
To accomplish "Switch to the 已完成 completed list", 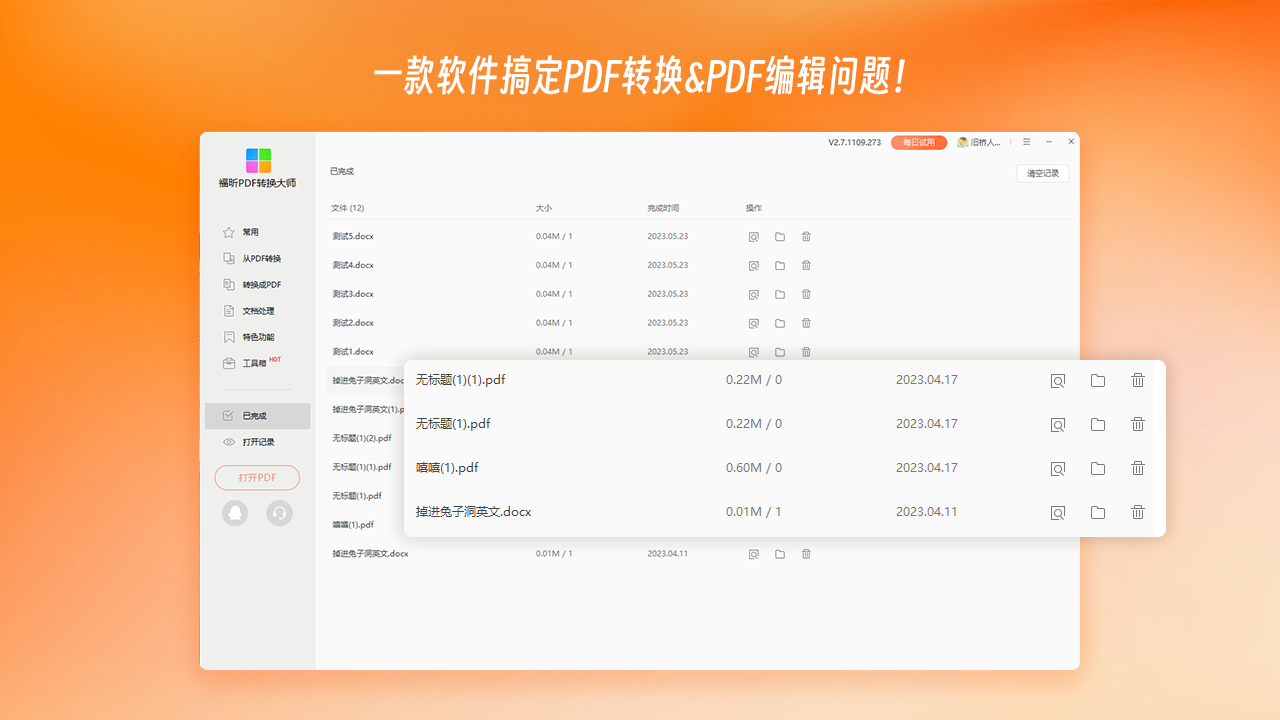I will 257,415.
